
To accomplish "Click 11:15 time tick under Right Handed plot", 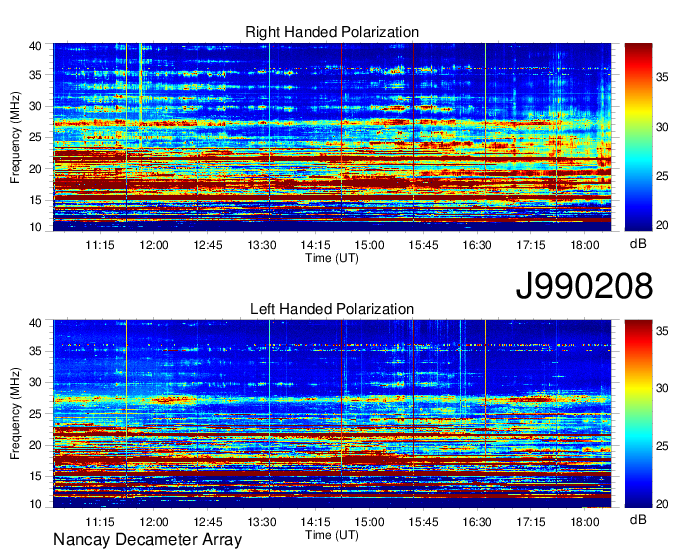I will (100, 245).
